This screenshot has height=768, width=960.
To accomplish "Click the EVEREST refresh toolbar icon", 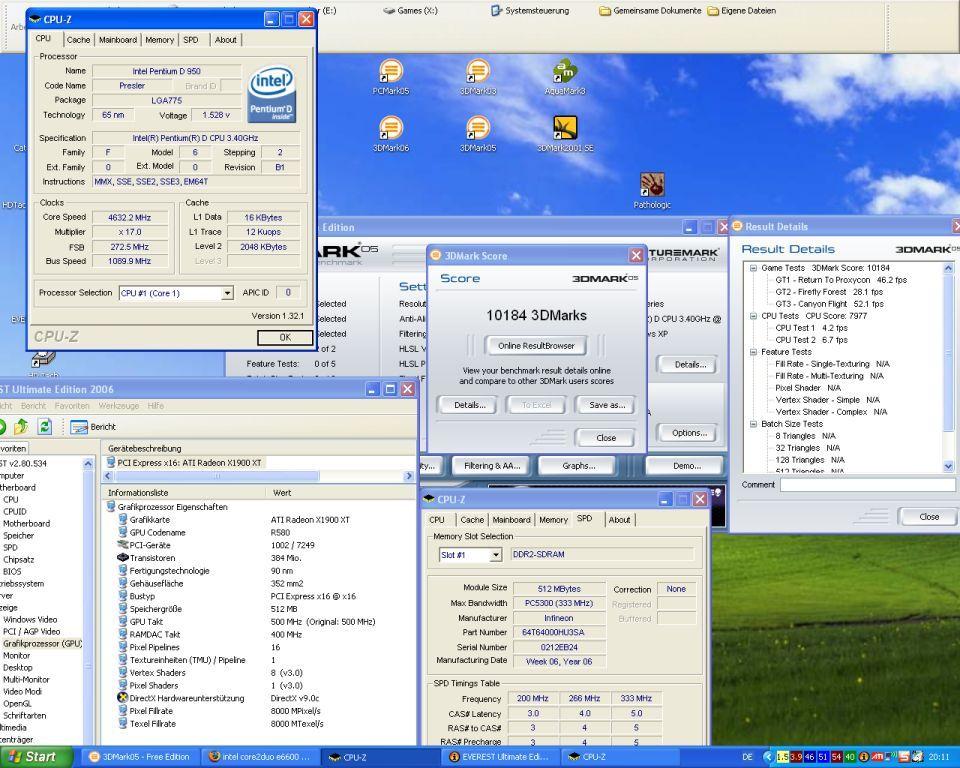I will pos(45,426).
